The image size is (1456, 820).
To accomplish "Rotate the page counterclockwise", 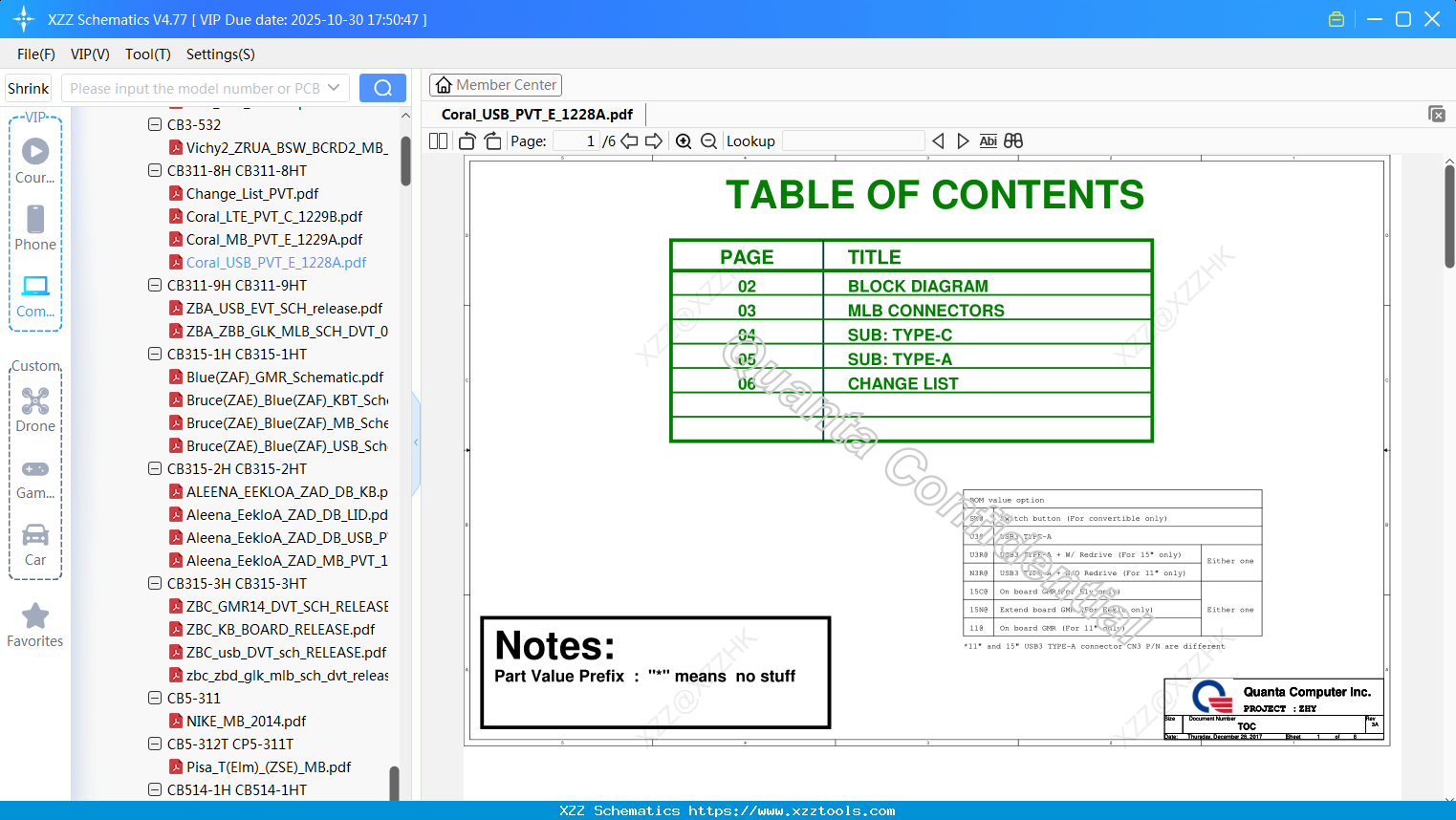I will pyautogui.click(x=467, y=141).
